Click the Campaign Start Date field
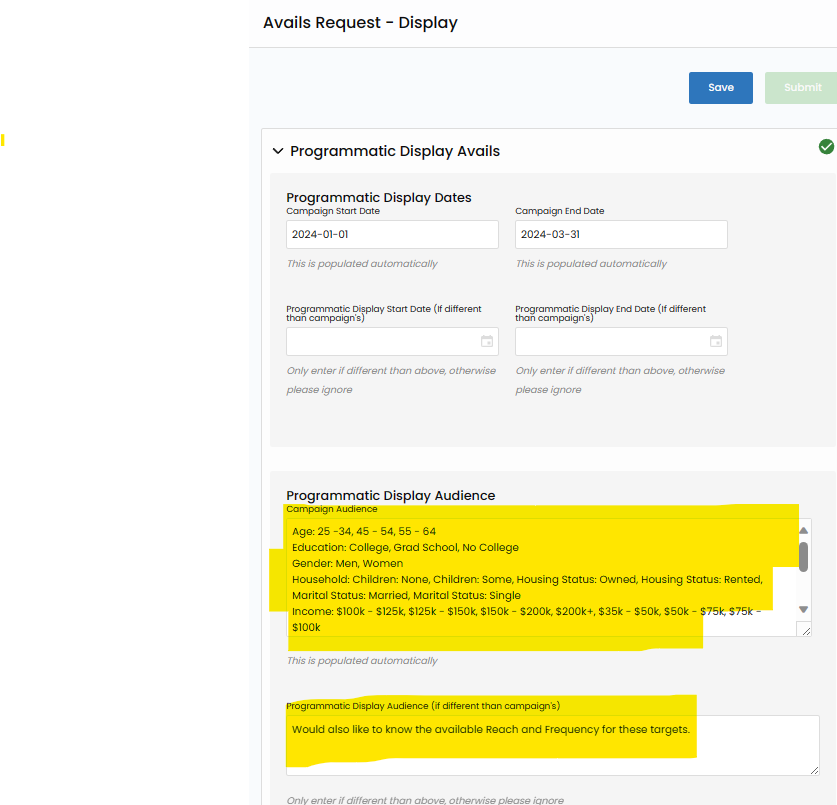 [x=392, y=235]
